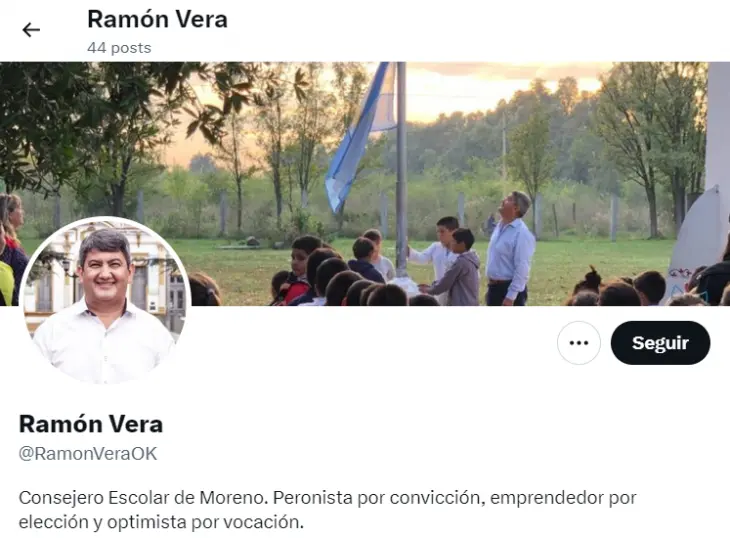
Task: Click the bio line ending optimista por vocación
Action: (161, 522)
